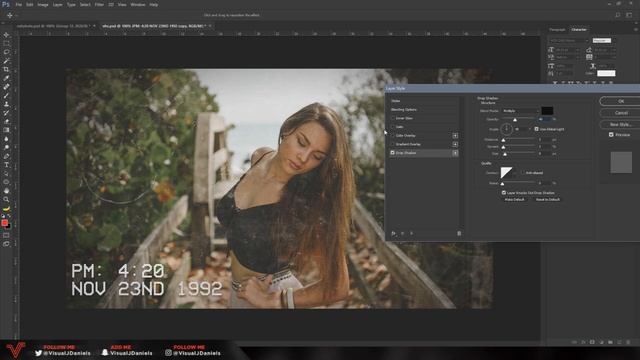The height and width of the screenshot is (360, 640).
Task: Click the Opacity value input field
Action: 544,119
